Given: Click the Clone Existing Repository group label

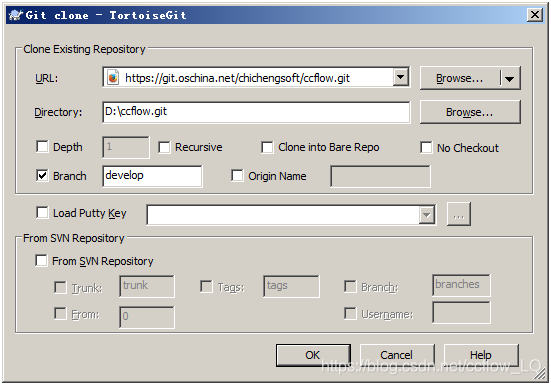Looking at the screenshot, I should coord(84,49).
